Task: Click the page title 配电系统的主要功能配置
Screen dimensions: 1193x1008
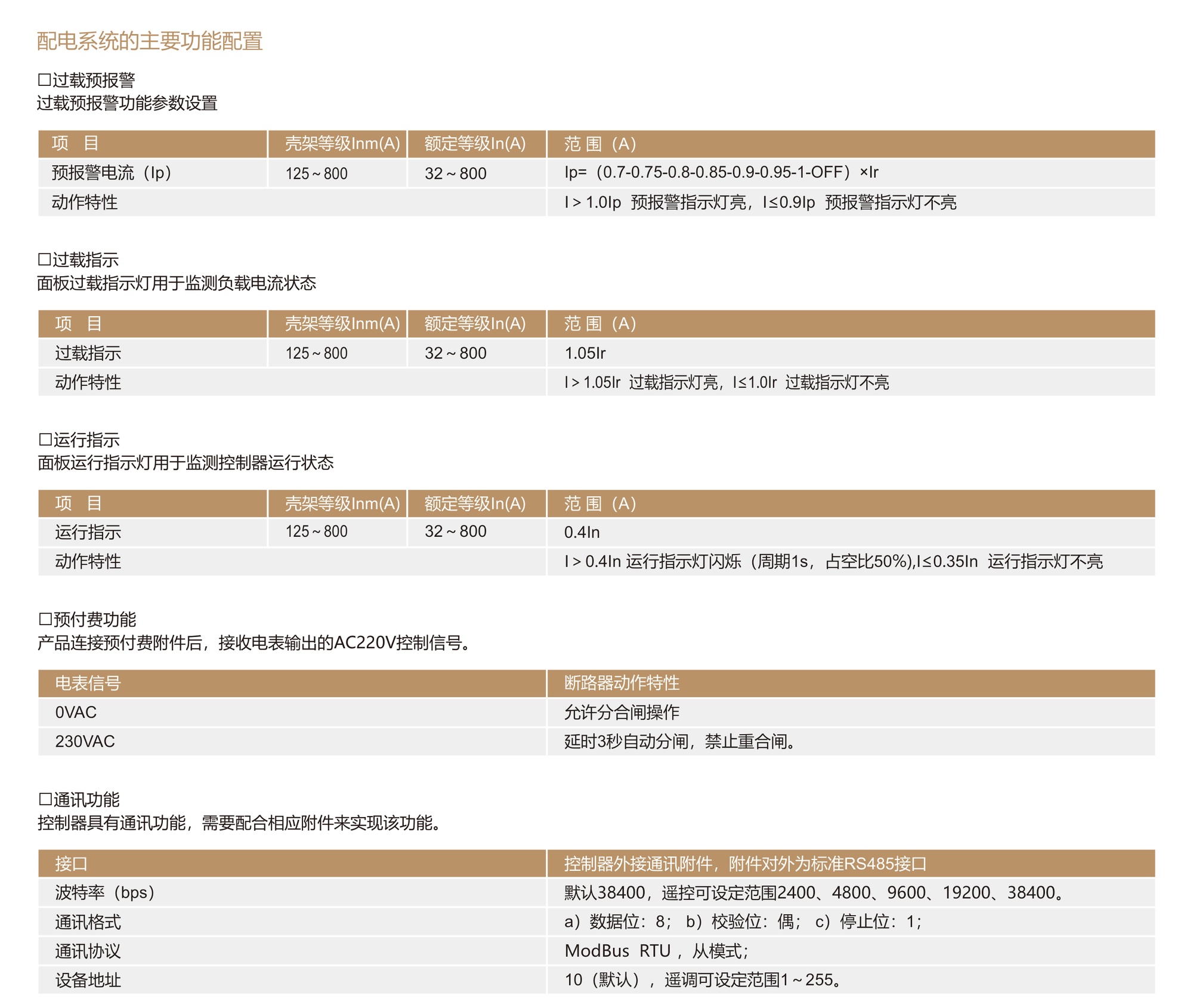Action: (x=150, y=41)
